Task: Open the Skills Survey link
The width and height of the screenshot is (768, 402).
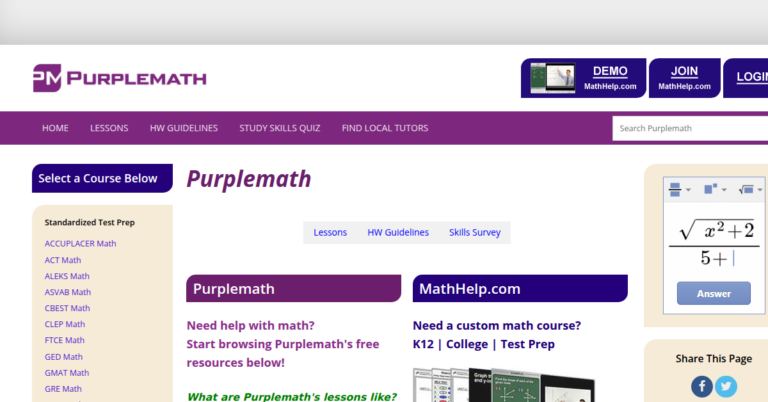Action: point(475,233)
